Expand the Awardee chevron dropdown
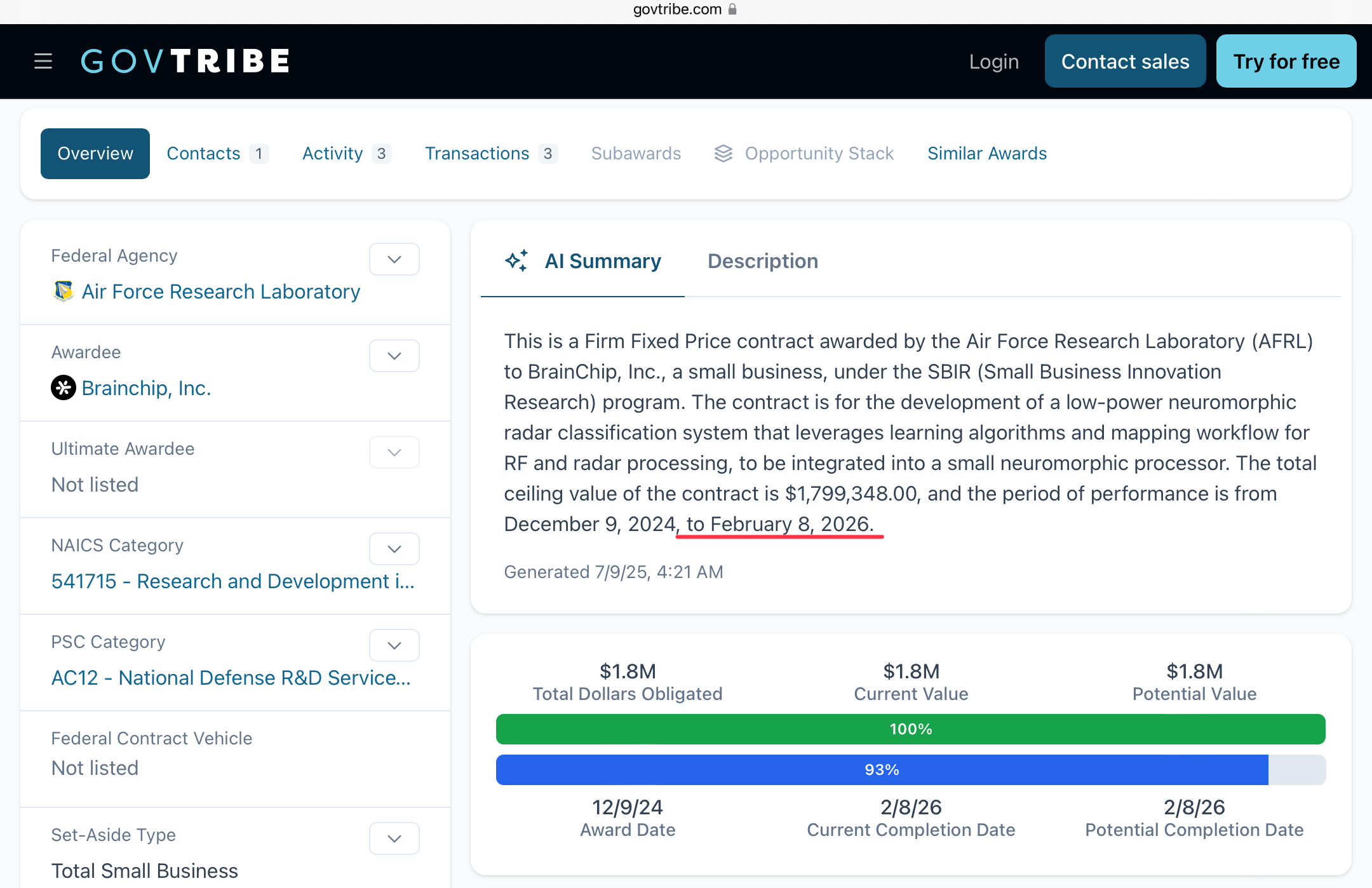Image resolution: width=1372 pixels, height=888 pixels. pos(394,356)
